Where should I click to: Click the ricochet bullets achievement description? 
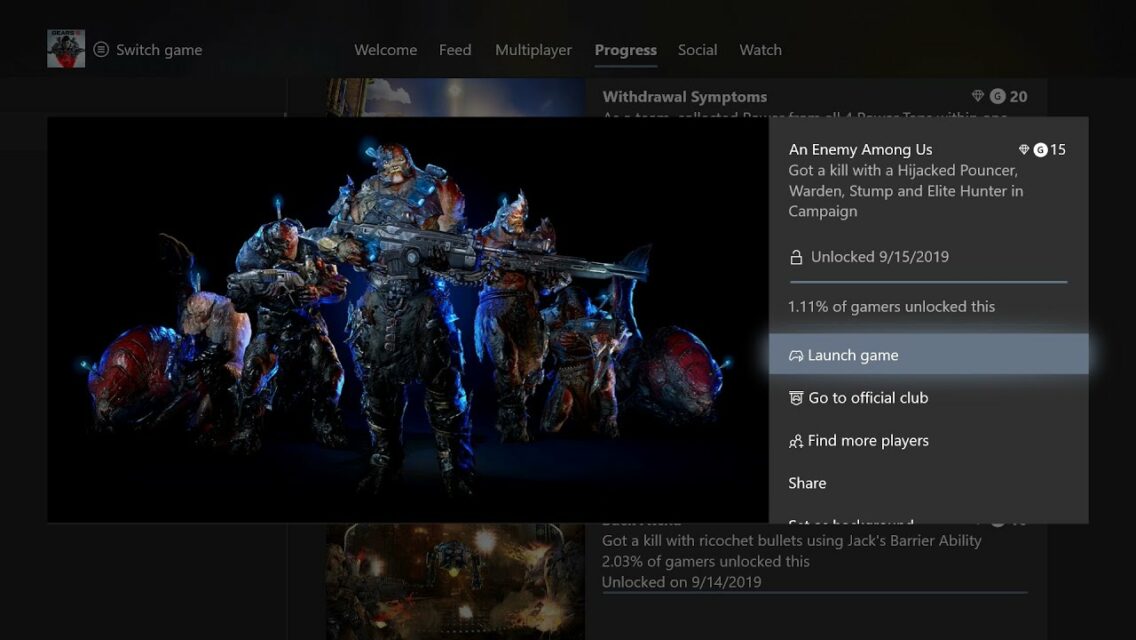(792, 541)
